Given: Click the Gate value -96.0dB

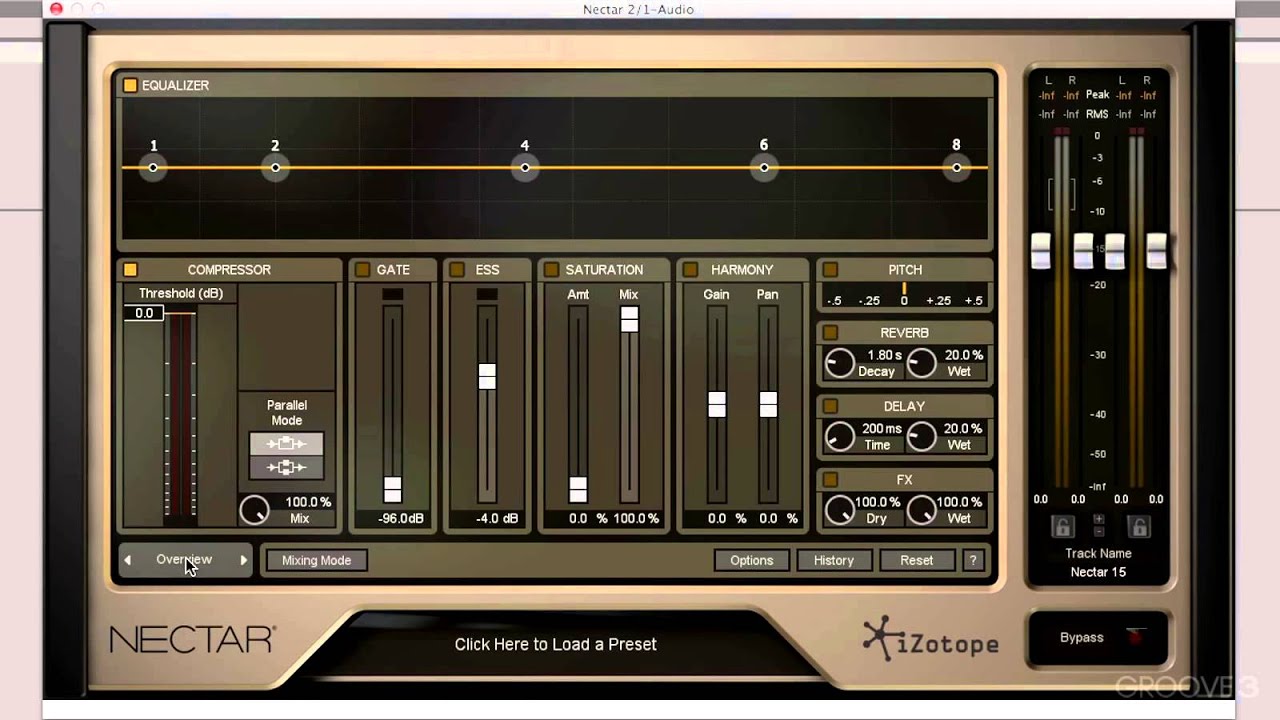Looking at the screenshot, I should pyautogui.click(x=401, y=519).
